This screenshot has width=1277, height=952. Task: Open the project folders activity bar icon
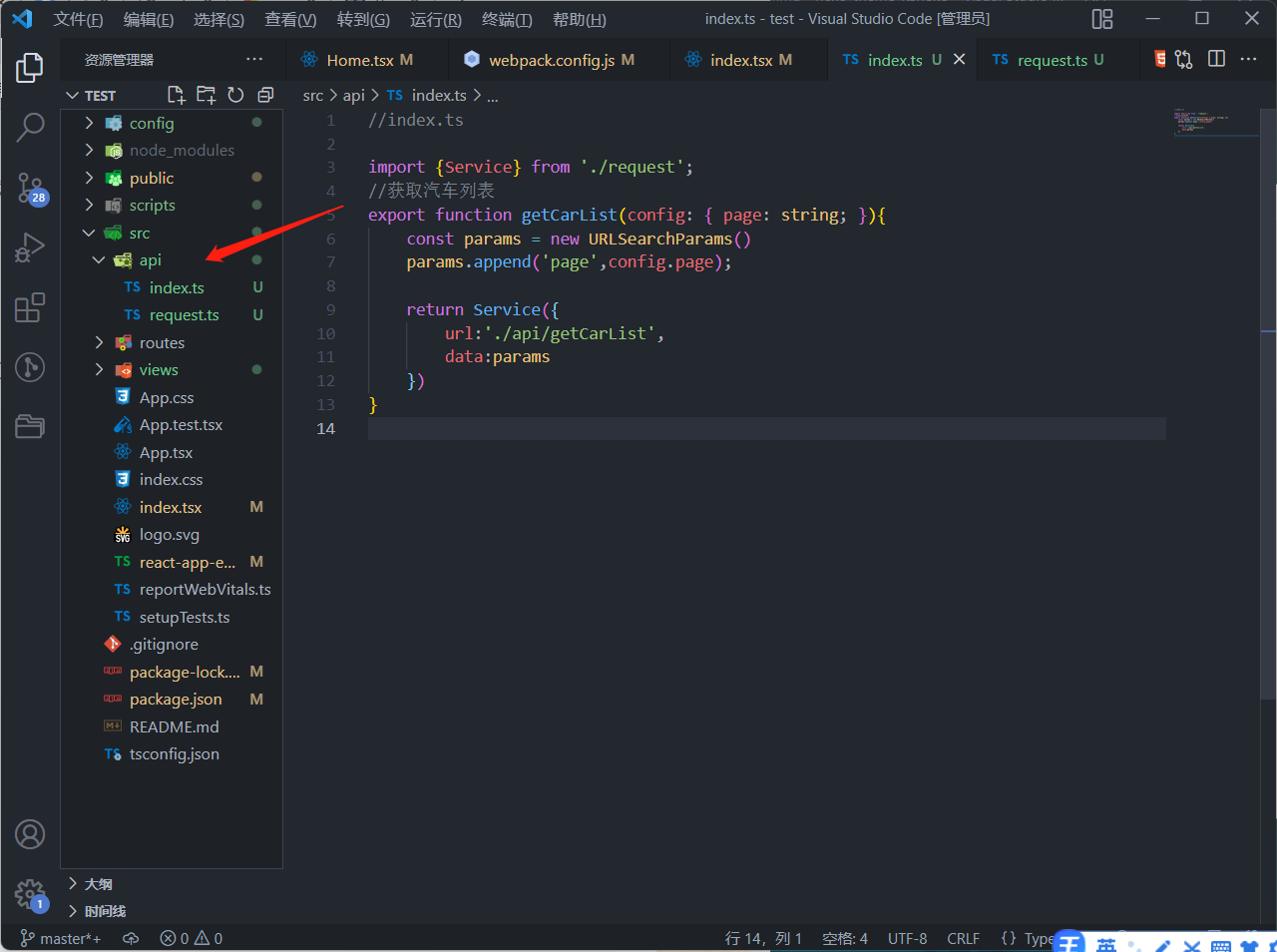coord(30,426)
